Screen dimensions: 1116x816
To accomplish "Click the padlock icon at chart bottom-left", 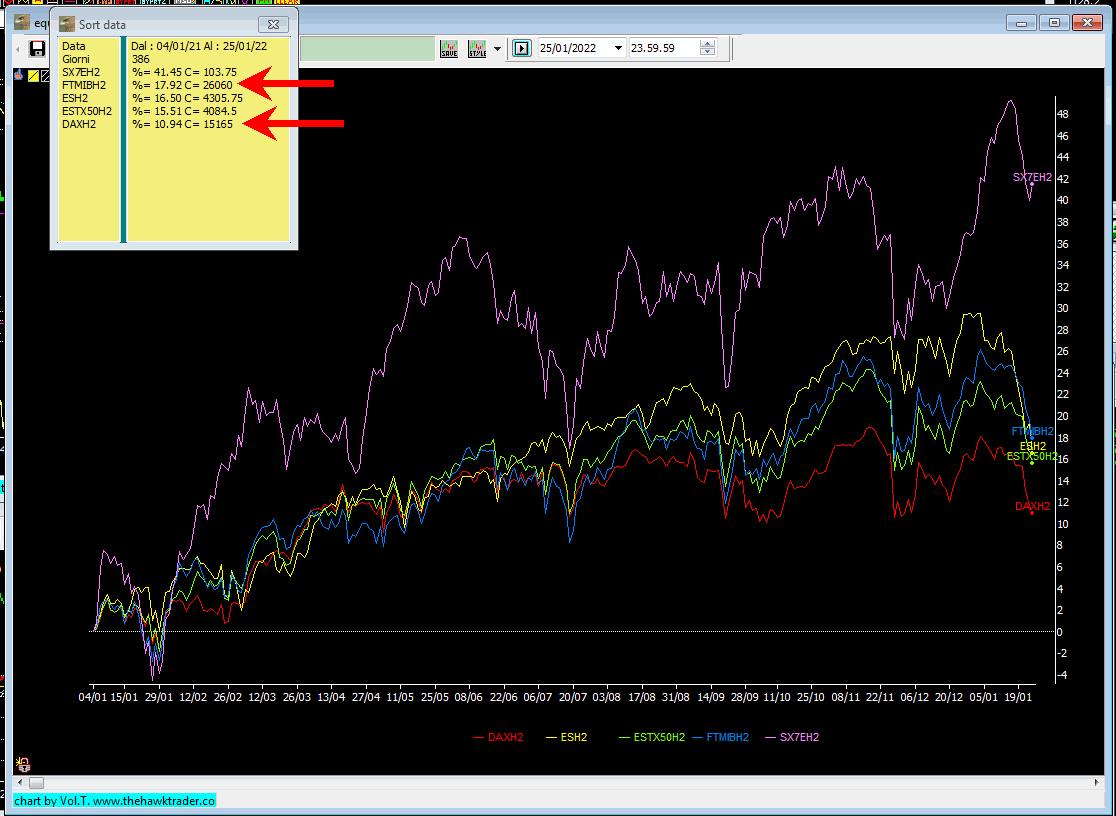I will 23,765.
